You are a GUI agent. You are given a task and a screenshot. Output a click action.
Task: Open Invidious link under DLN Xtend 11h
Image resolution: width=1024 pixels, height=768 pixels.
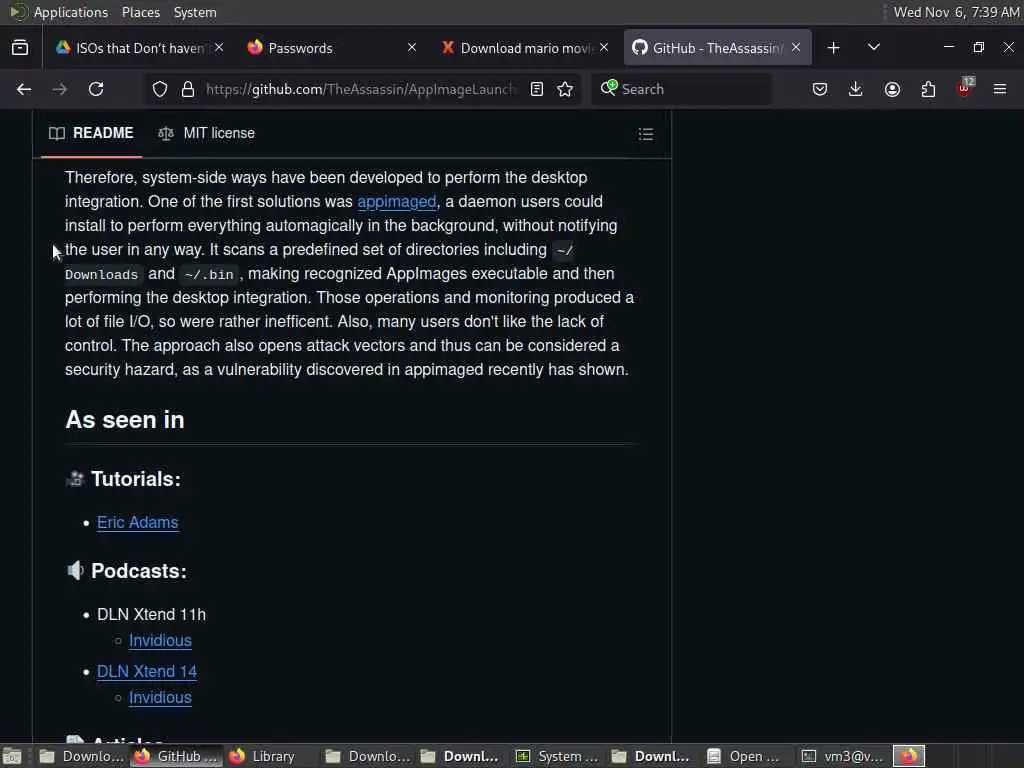click(160, 641)
